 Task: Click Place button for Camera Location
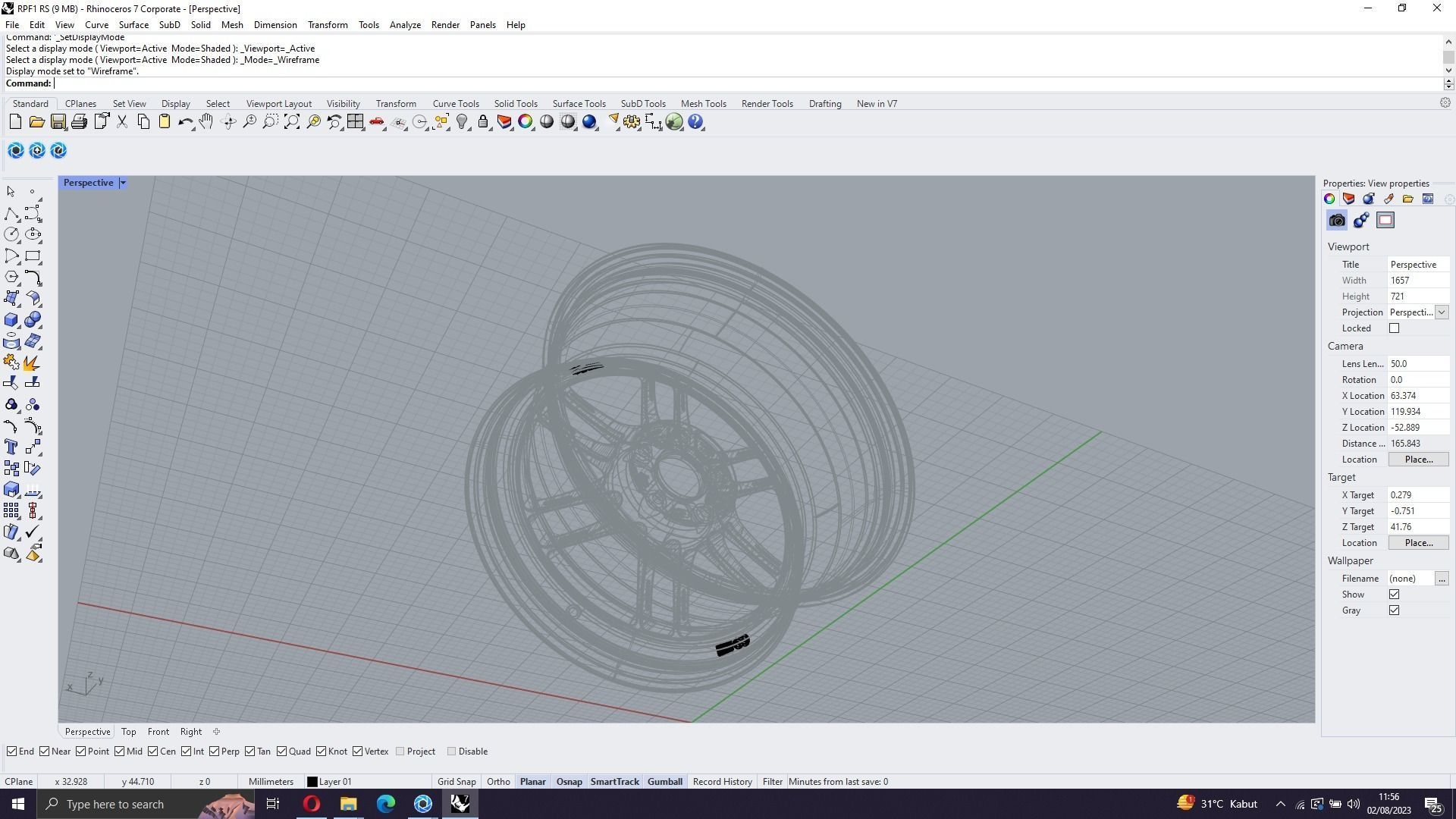point(1418,460)
